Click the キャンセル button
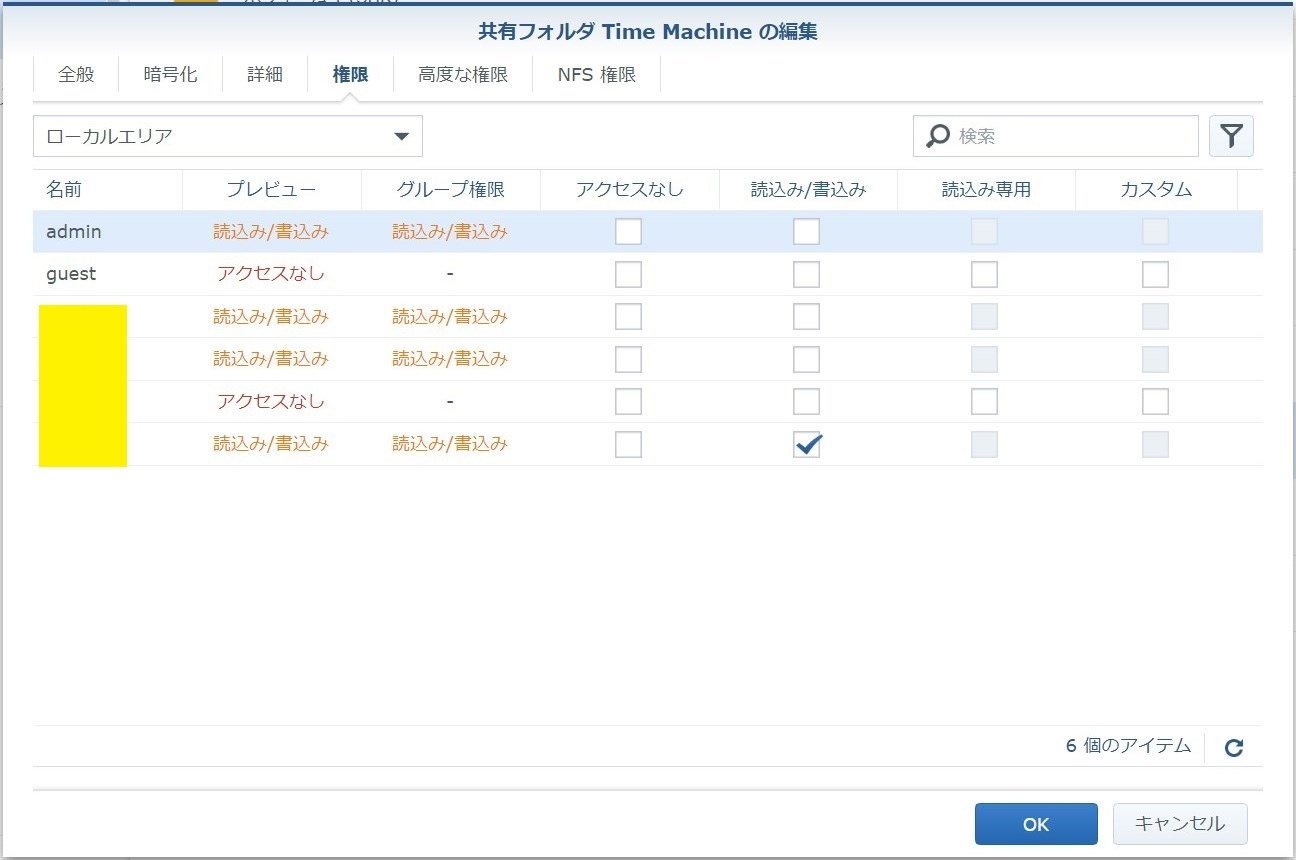 pos(1180,824)
